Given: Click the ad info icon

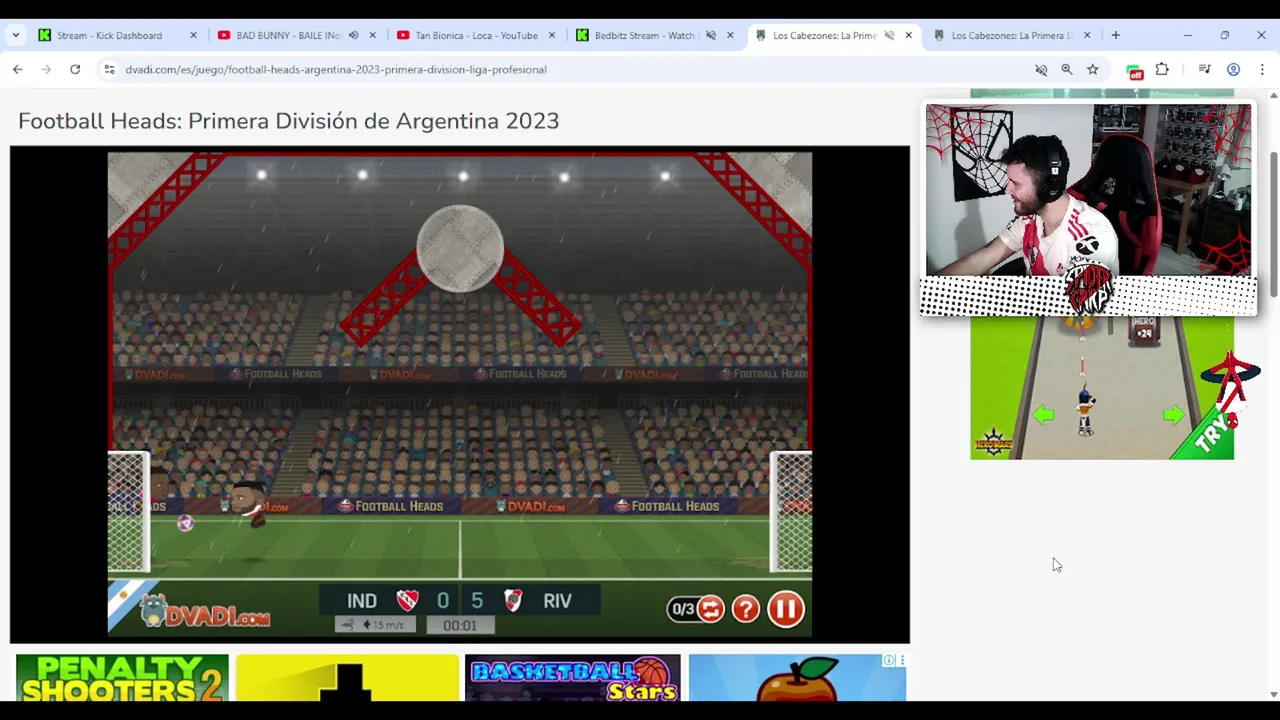Looking at the screenshot, I should pyautogui.click(x=889, y=660).
